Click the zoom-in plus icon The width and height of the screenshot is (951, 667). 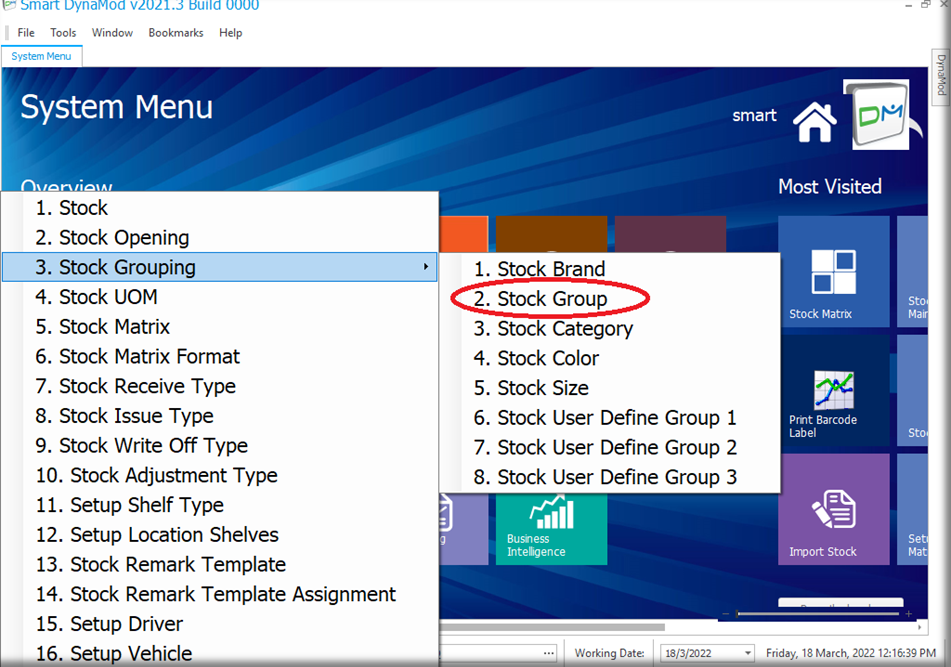(x=910, y=613)
